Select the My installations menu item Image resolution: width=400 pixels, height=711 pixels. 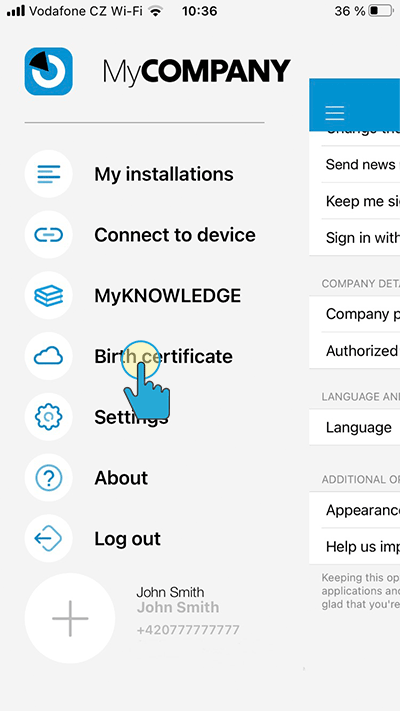pyautogui.click(x=164, y=174)
